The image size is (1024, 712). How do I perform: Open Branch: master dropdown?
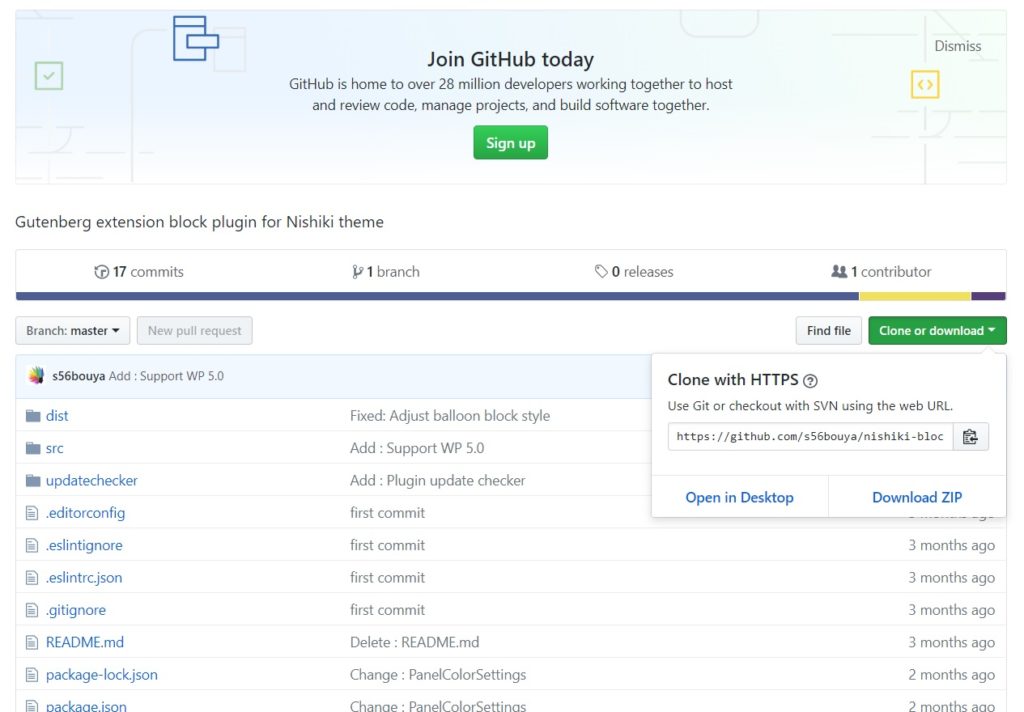click(72, 331)
